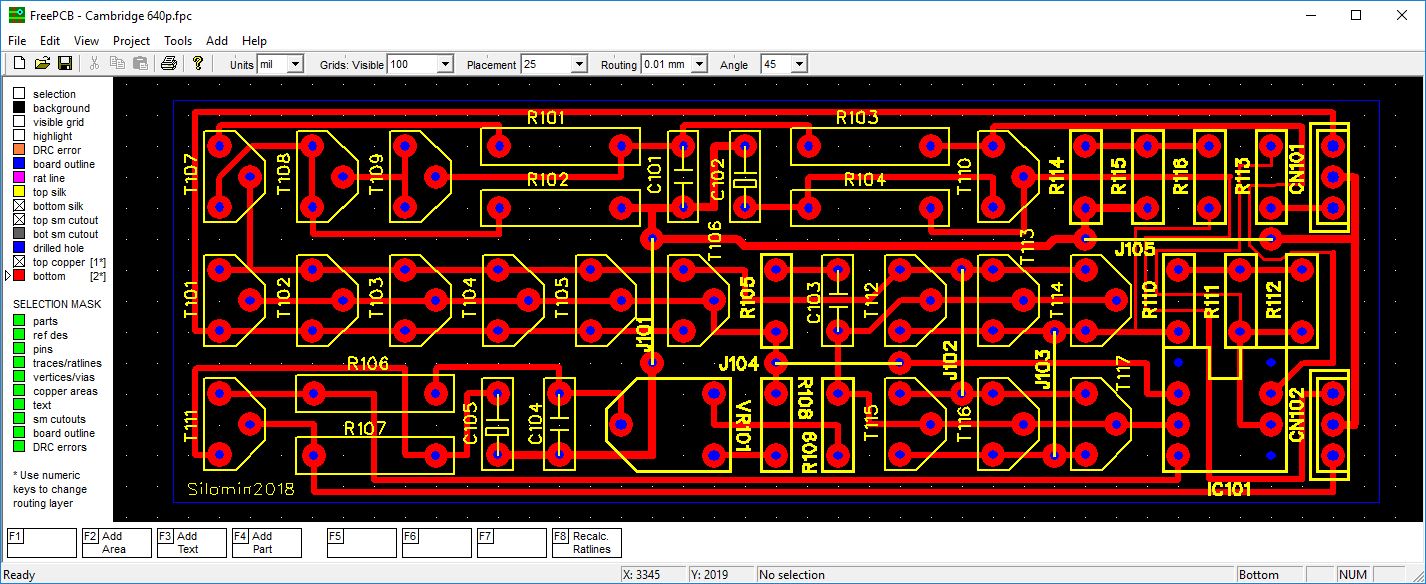Toggle visibility of bottom silk layer
The image size is (1426, 584).
coord(19,206)
